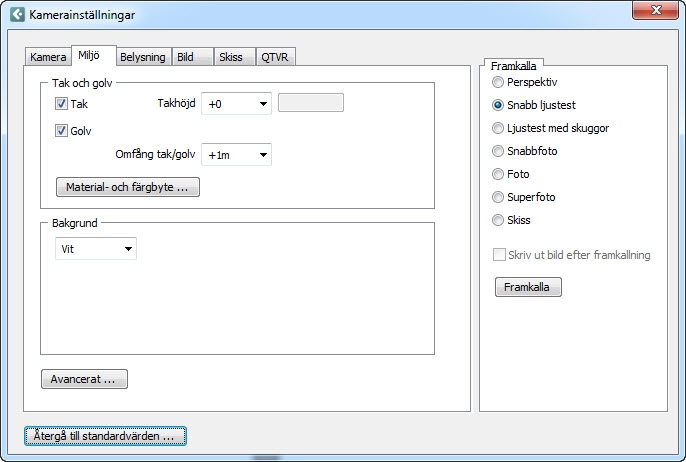This screenshot has height=462, width=686.
Task: Close the Kamerainställningar dialog window
Action: click(655, 10)
